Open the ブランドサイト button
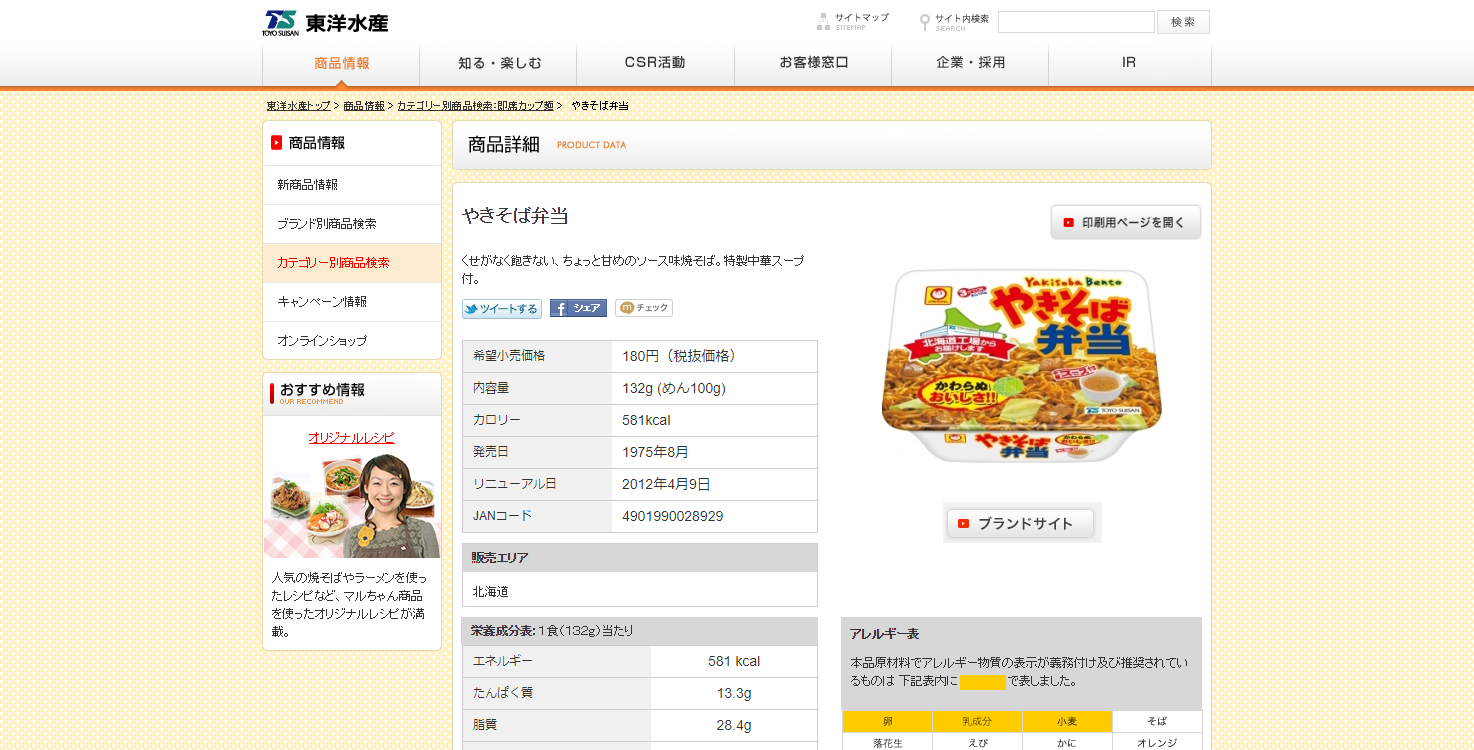Screen dimensions: 1474x750 pos(1021,523)
